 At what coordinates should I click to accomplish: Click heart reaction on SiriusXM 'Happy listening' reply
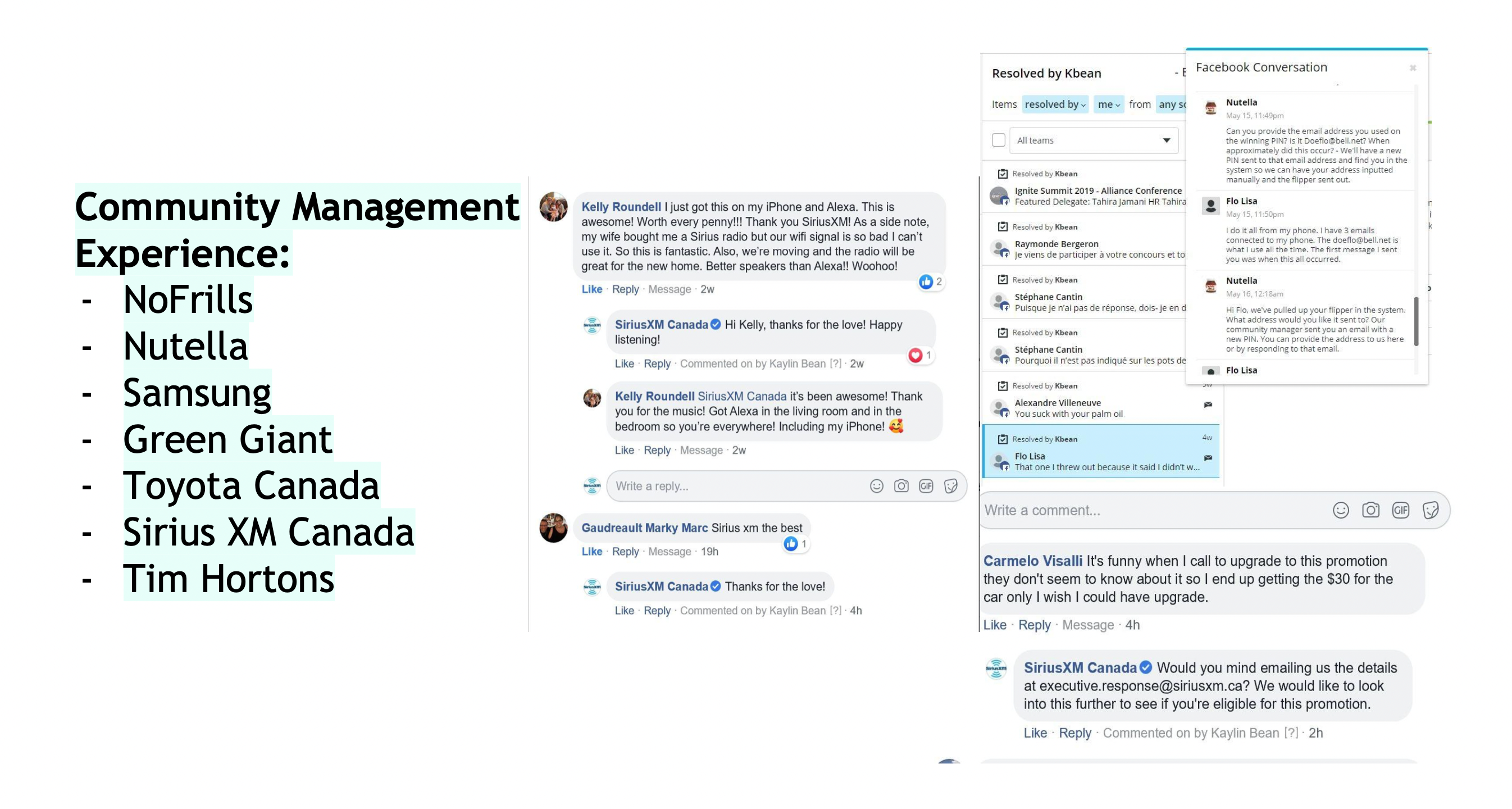[x=915, y=355]
